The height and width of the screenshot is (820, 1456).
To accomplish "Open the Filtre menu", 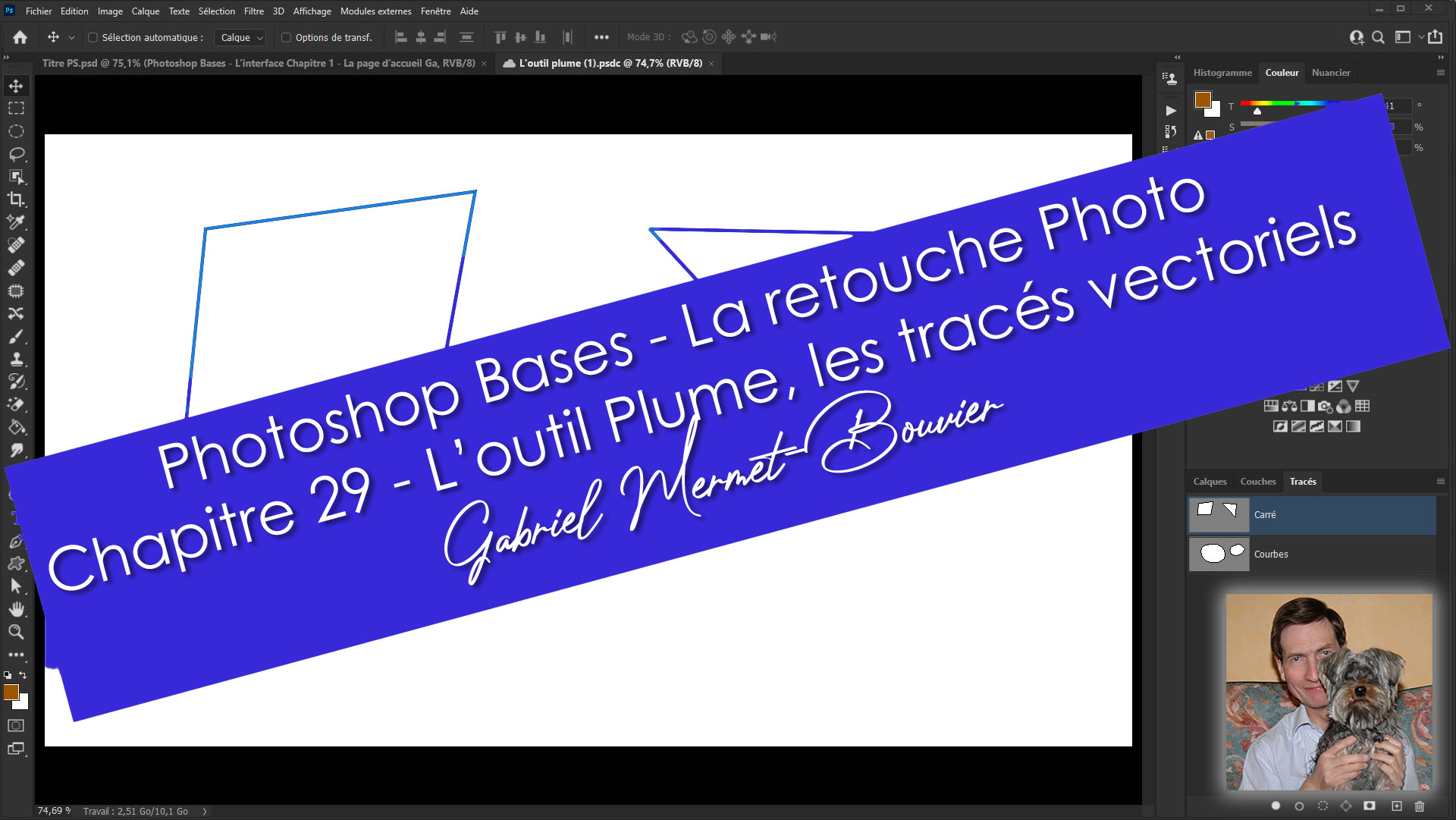I will 253,11.
